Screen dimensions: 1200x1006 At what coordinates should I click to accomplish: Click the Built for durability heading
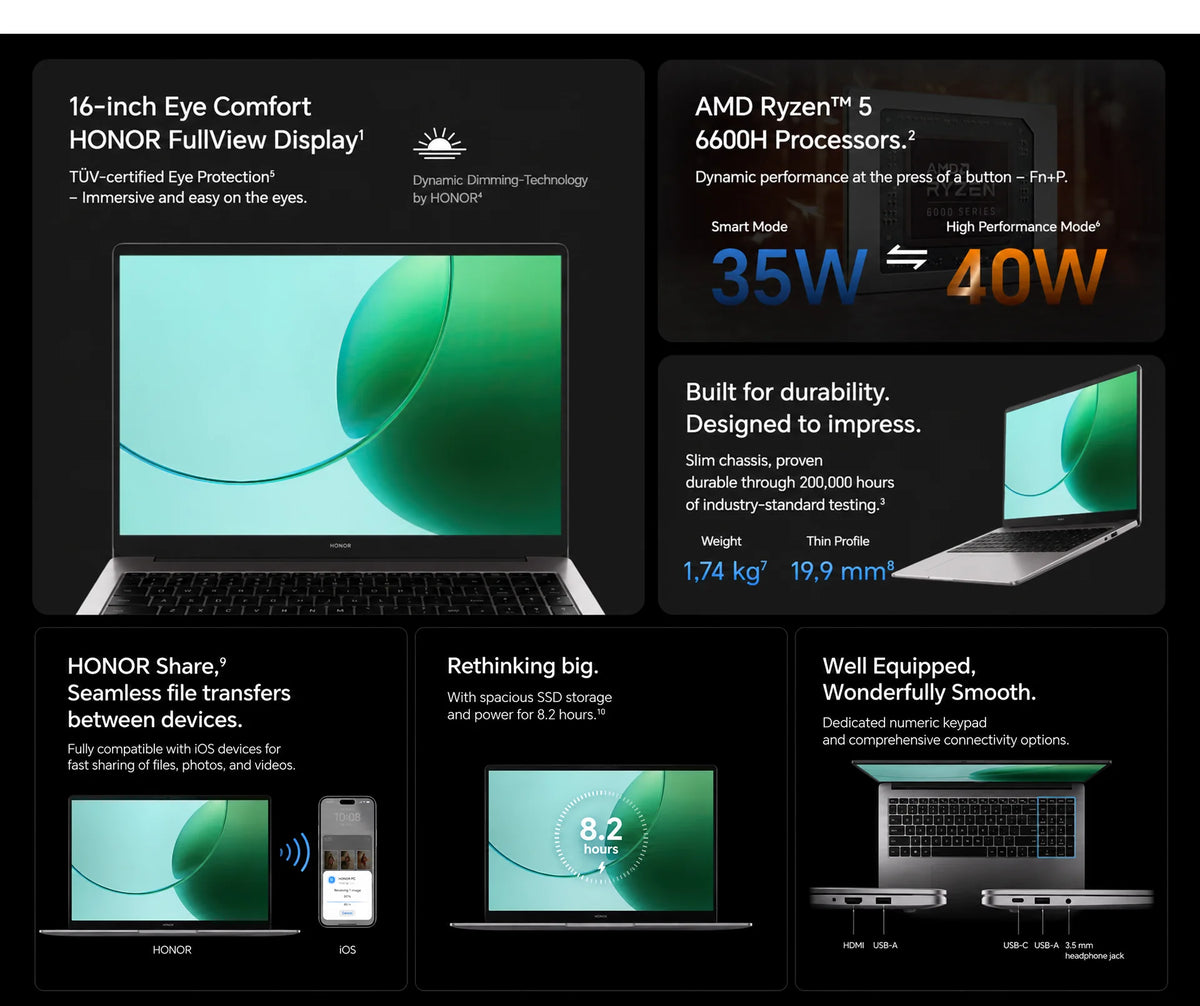tap(803, 408)
